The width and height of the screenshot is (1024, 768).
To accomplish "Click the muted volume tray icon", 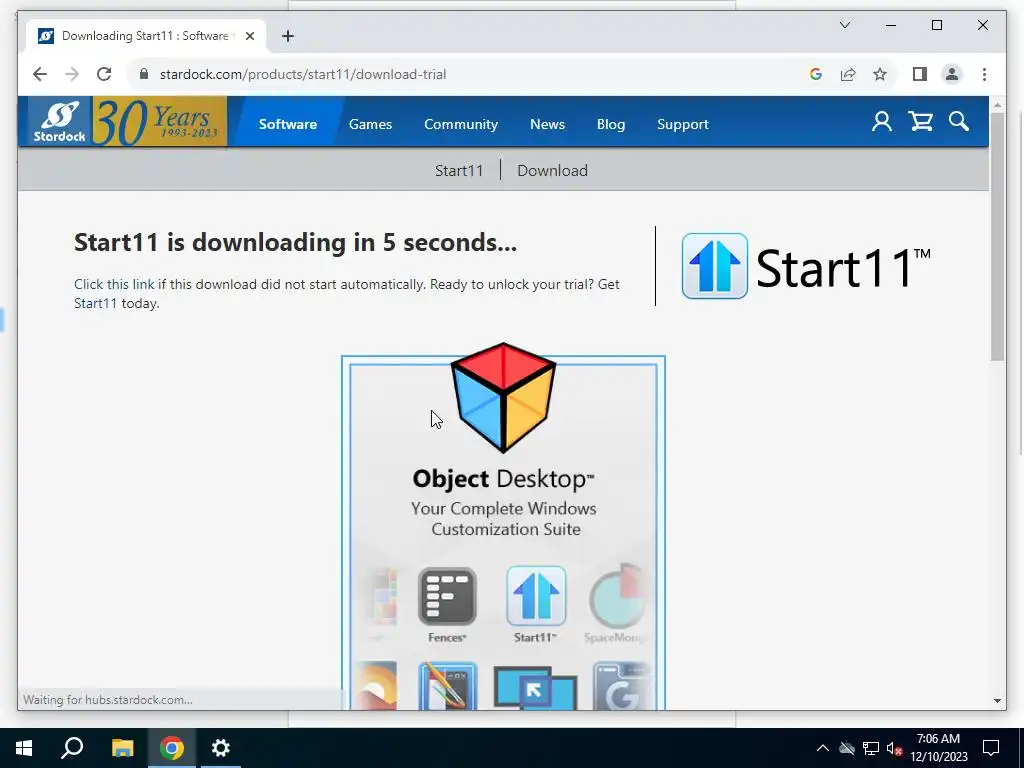I will tap(894, 748).
